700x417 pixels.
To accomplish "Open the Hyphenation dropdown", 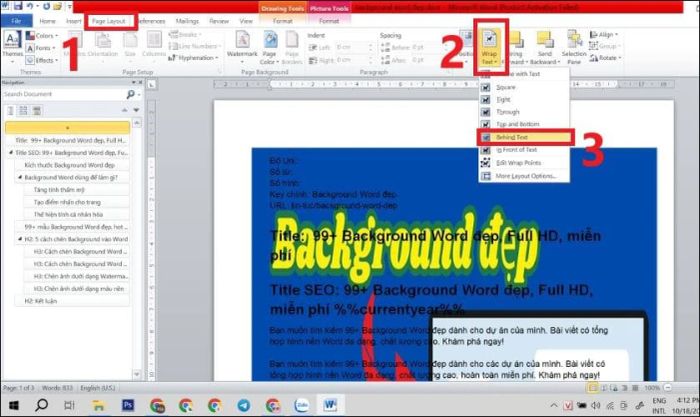I will click(x=194, y=58).
